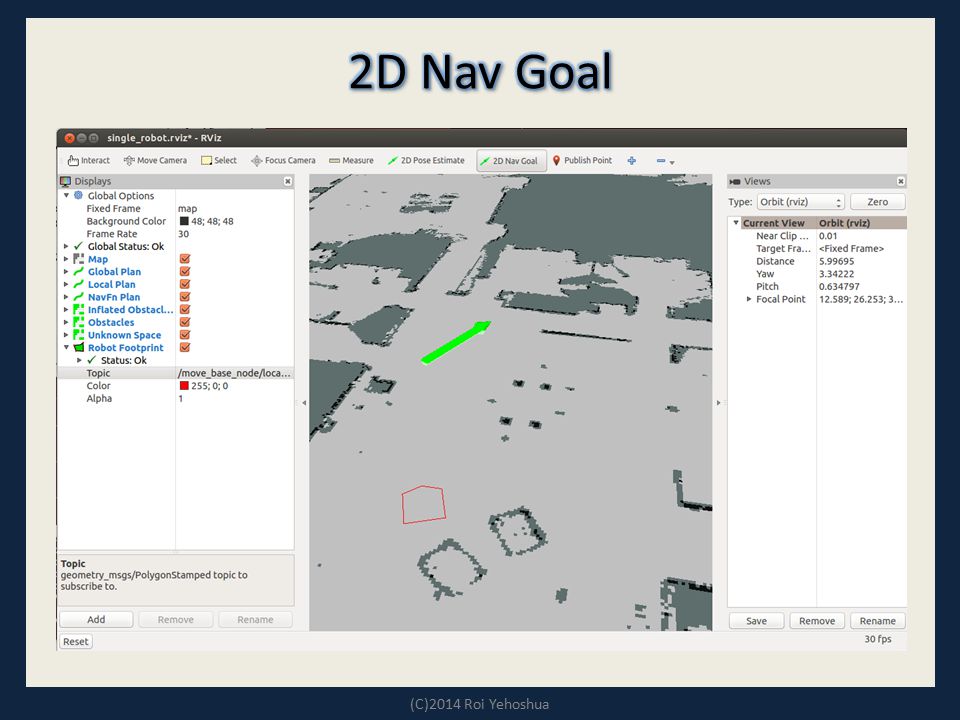Viewport: 960px width, 720px height.
Task: Click the Map display icon
Action: coord(78,259)
